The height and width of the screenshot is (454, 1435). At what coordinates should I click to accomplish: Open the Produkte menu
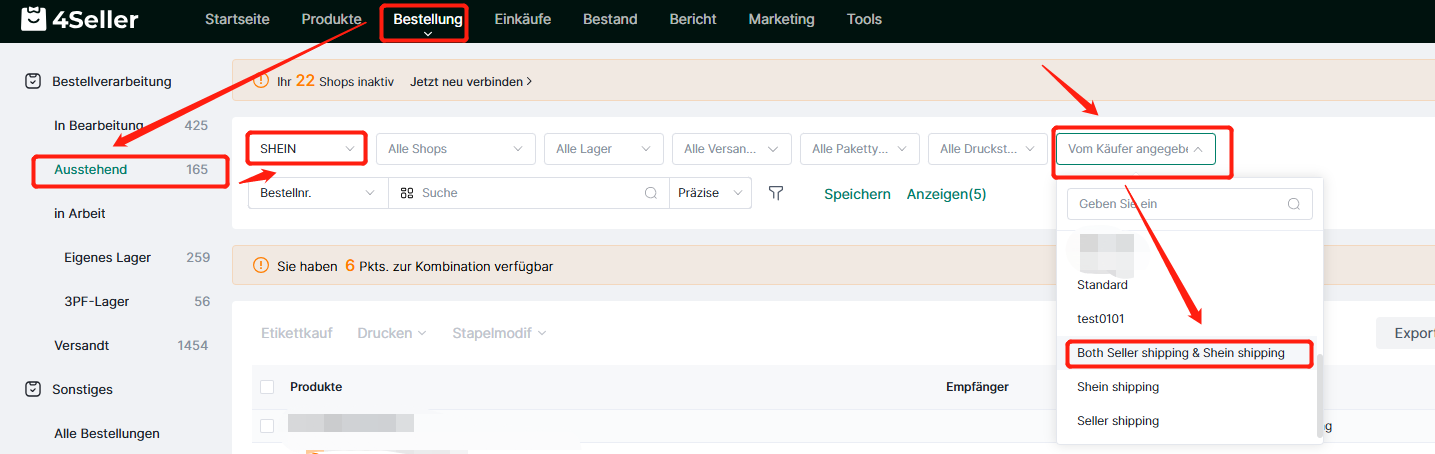(332, 19)
